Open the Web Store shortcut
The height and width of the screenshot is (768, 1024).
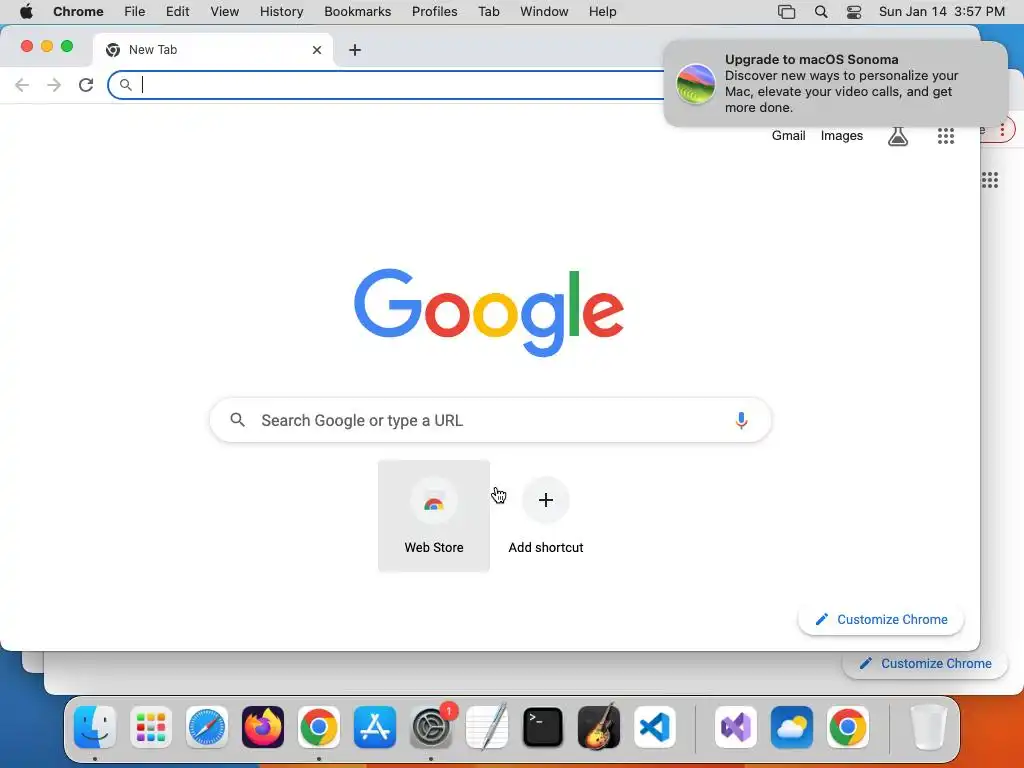pos(434,516)
